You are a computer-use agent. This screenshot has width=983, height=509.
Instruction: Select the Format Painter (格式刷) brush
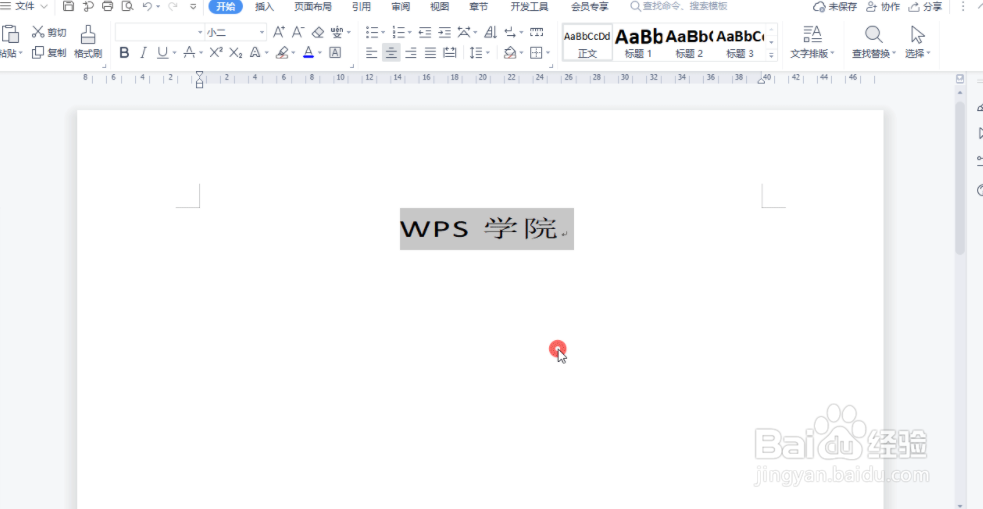[x=88, y=42]
